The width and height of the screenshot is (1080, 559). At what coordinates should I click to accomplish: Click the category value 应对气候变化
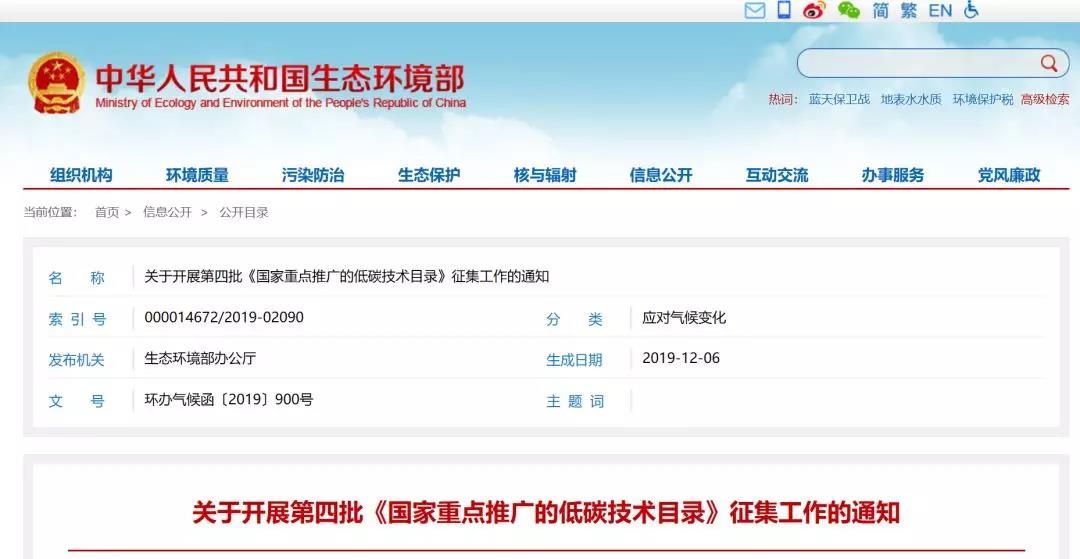[x=684, y=318]
